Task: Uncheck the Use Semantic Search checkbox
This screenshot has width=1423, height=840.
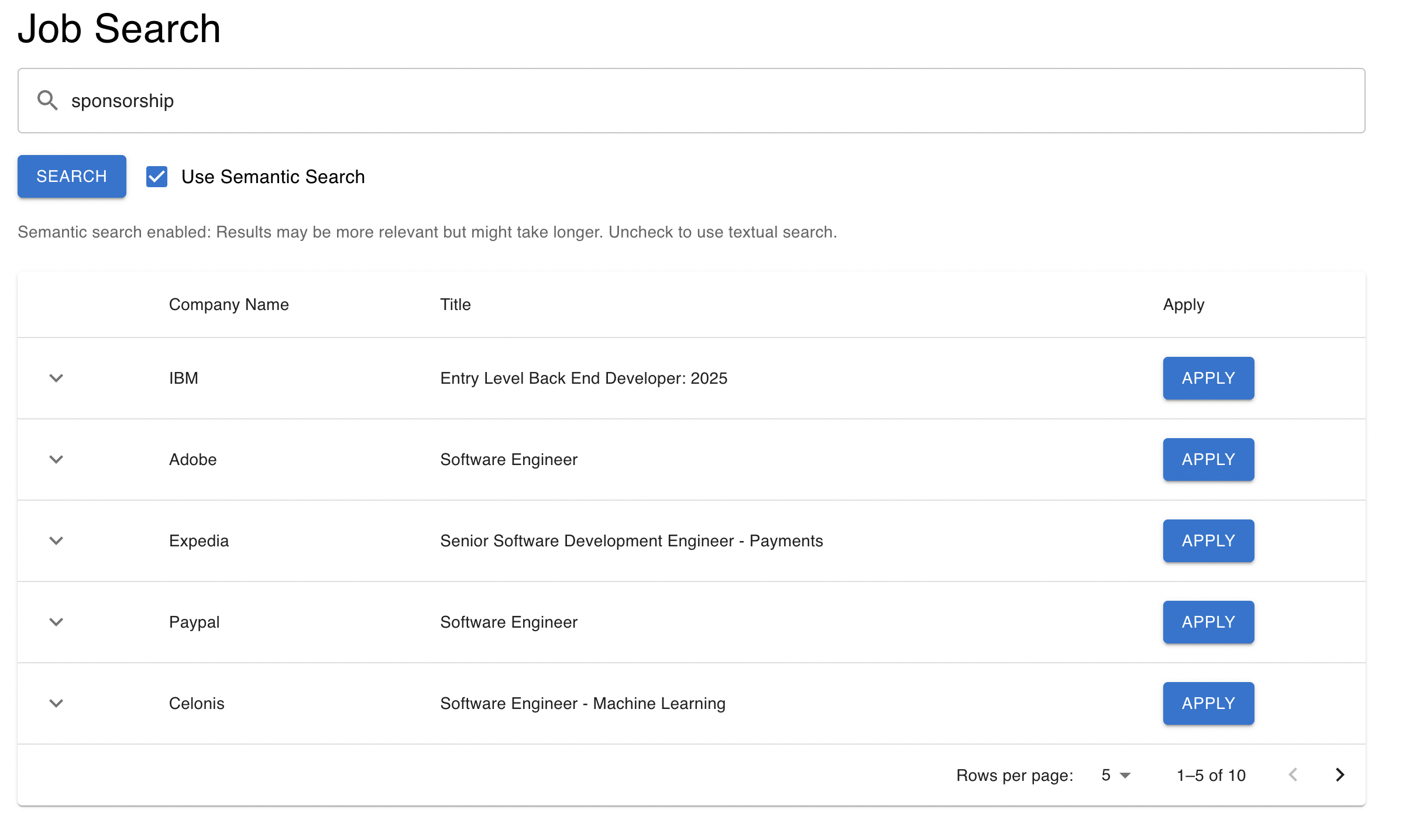Action: click(x=157, y=177)
